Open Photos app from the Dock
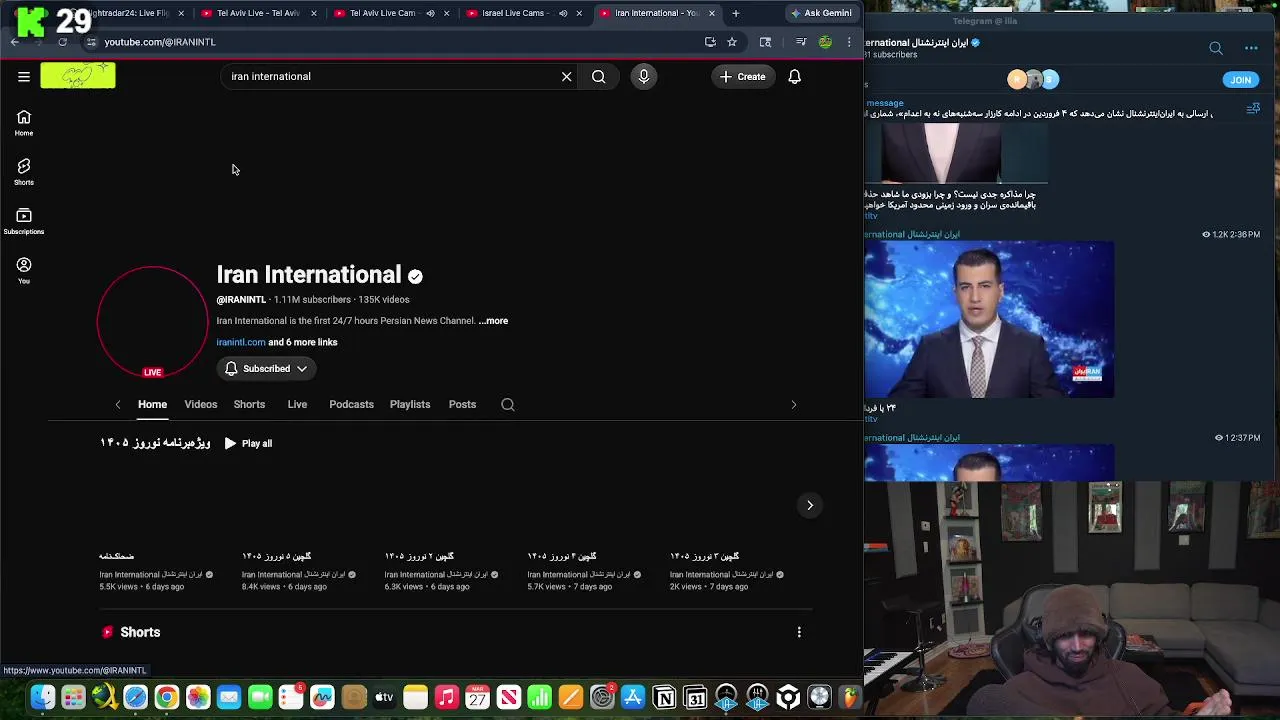This screenshot has width=1280, height=720. coord(198,697)
